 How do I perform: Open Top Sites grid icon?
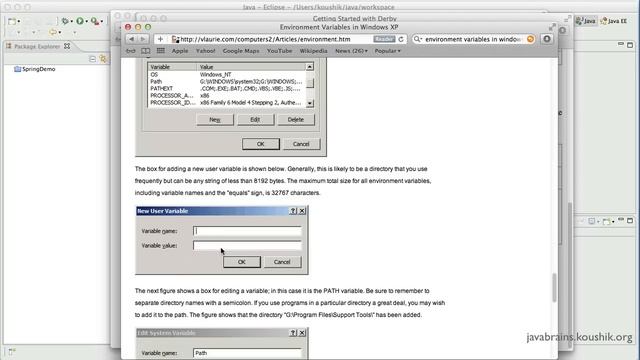point(161,51)
